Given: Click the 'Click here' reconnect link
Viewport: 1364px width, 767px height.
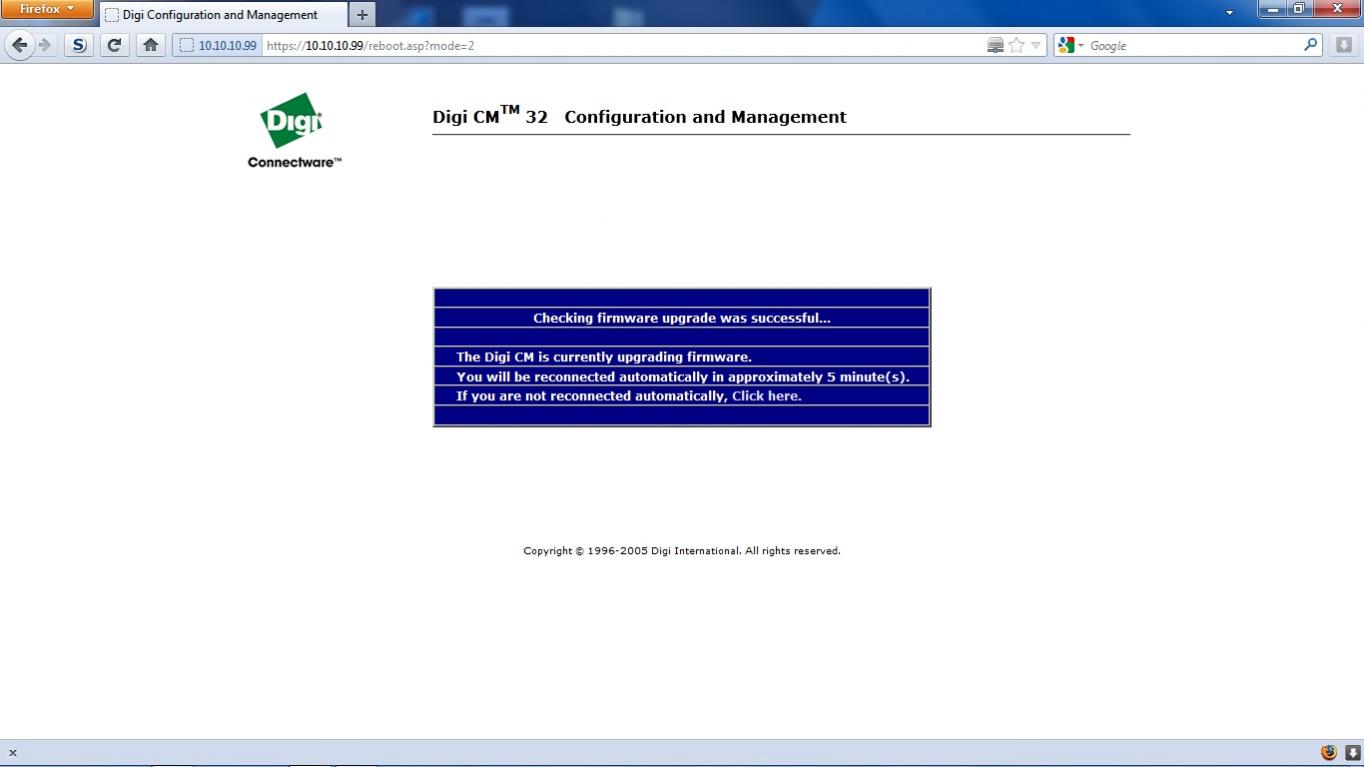Looking at the screenshot, I should tap(765, 396).
